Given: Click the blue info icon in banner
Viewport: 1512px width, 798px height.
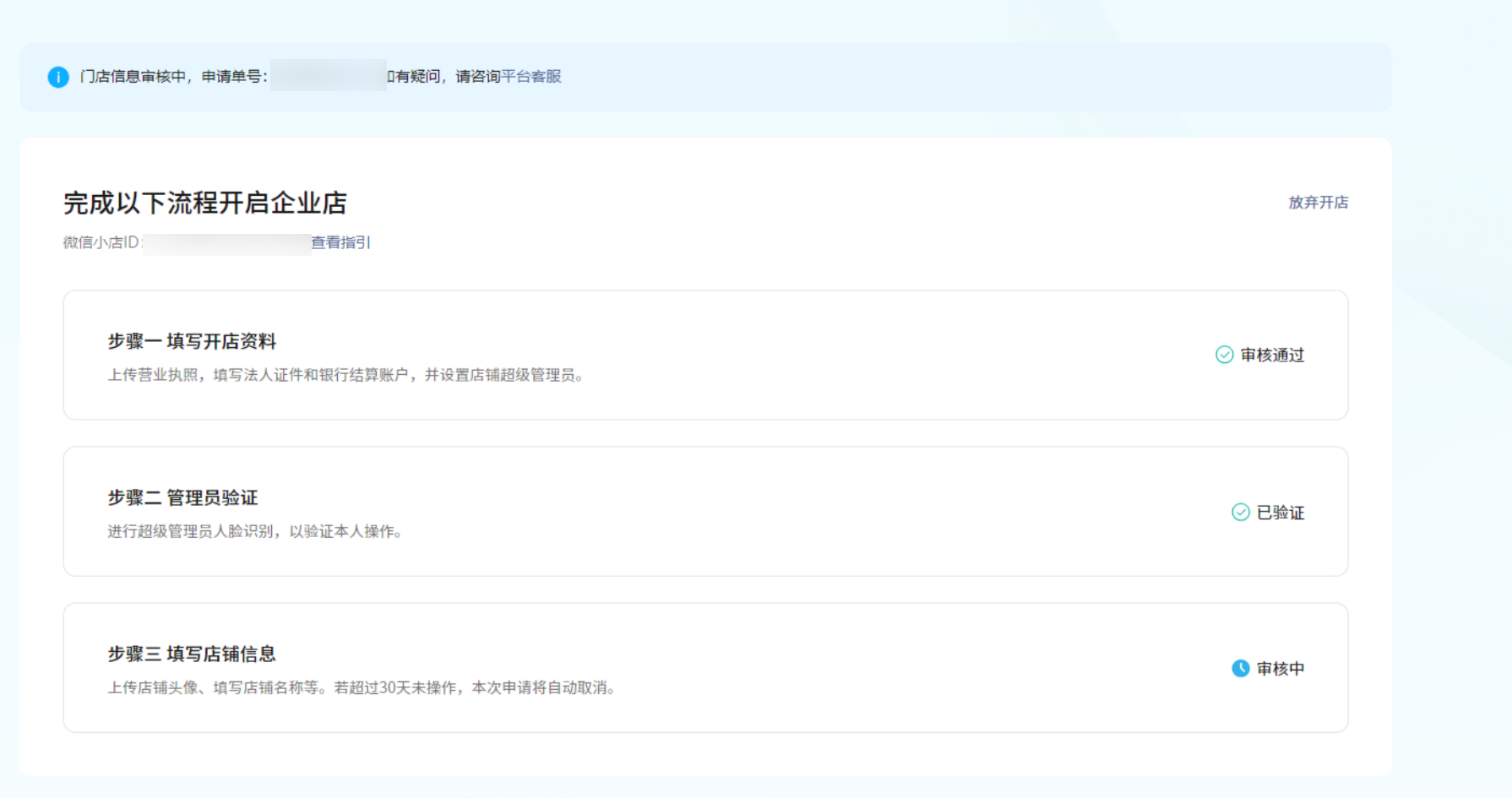Looking at the screenshot, I should point(58,77).
